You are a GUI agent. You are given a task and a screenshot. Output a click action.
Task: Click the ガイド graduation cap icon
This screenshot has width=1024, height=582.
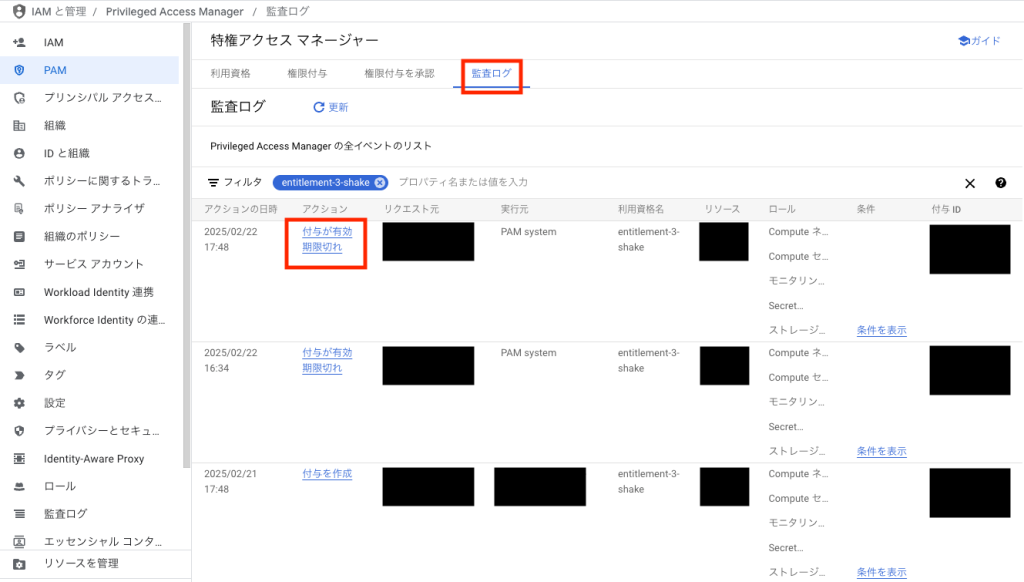tap(964, 41)
